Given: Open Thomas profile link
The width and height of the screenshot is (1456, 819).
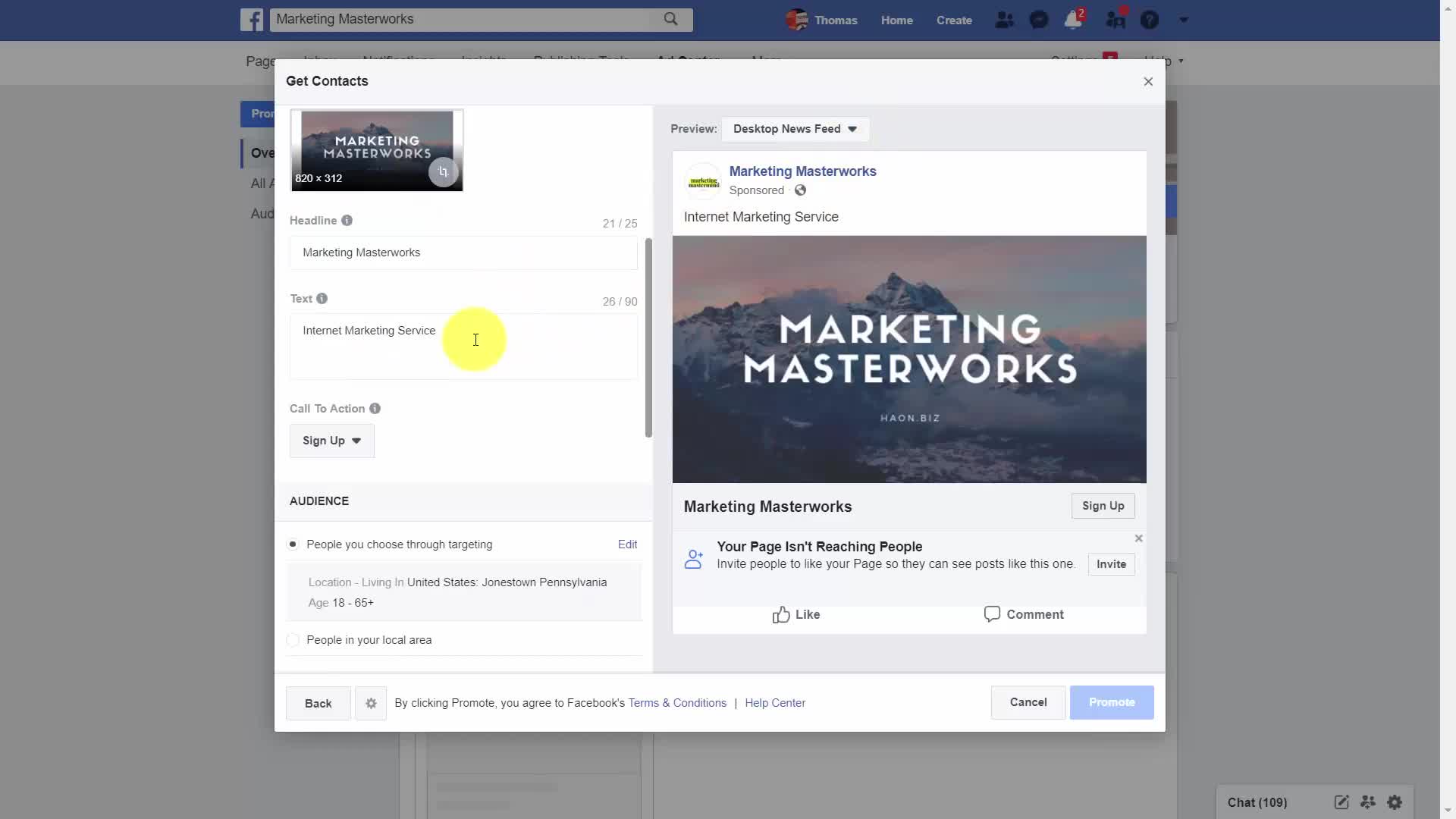Looking at the screenshot, I should (x=836, y=20).
